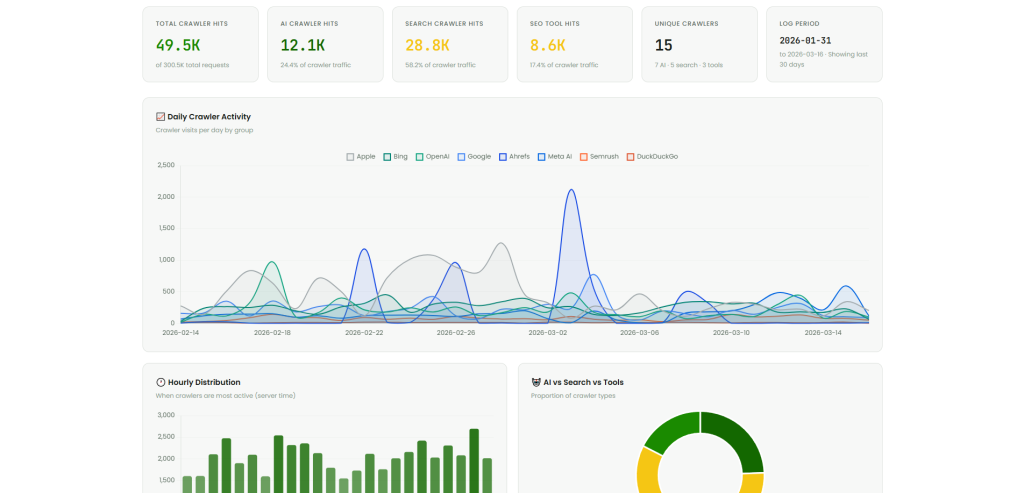Click the "7 AI · 5 search · 3 tools" text
This screenshot has height=493, width=1024.
(x=688, y=65)
